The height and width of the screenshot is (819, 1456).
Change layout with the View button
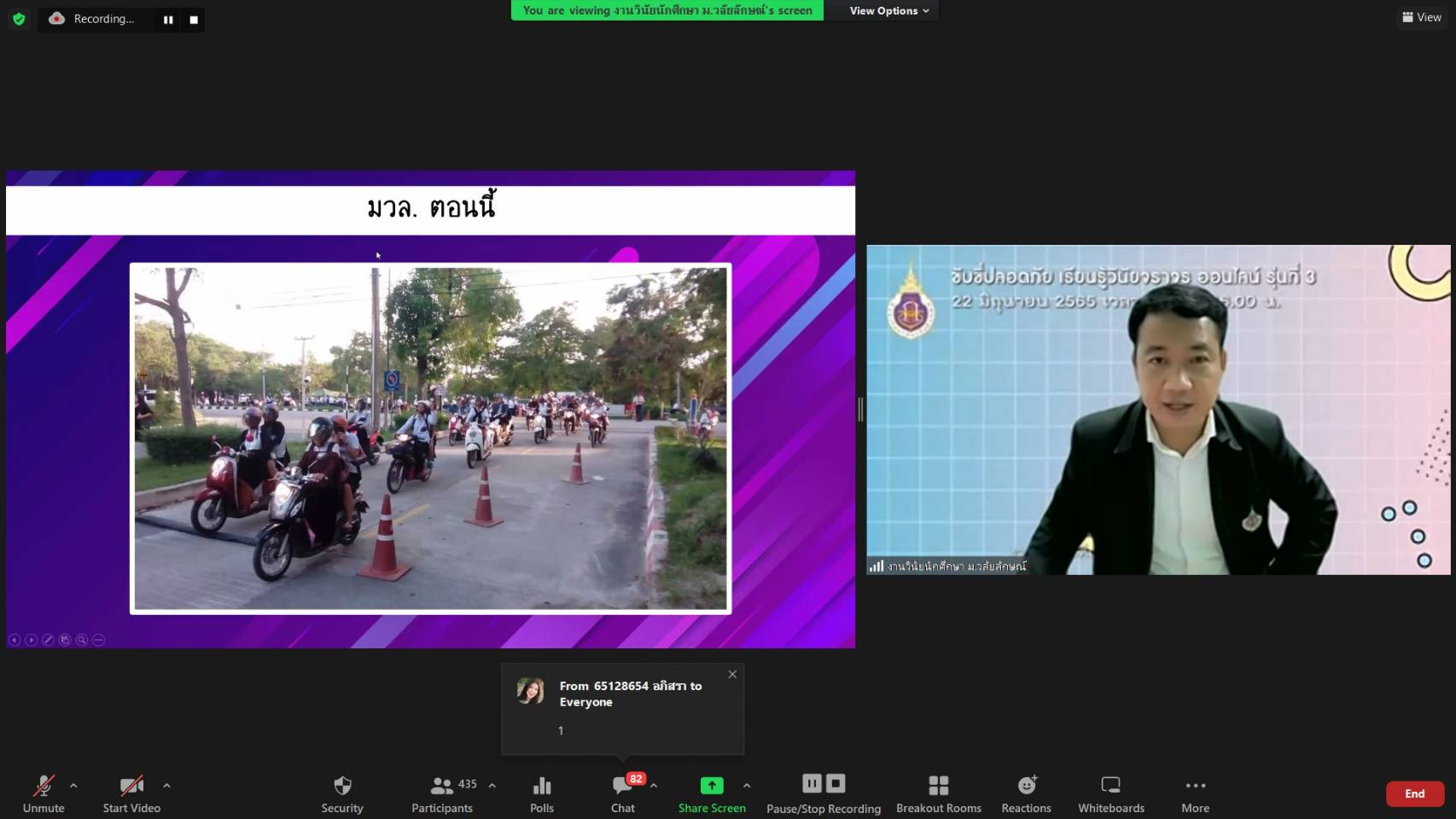point(1422,17)
